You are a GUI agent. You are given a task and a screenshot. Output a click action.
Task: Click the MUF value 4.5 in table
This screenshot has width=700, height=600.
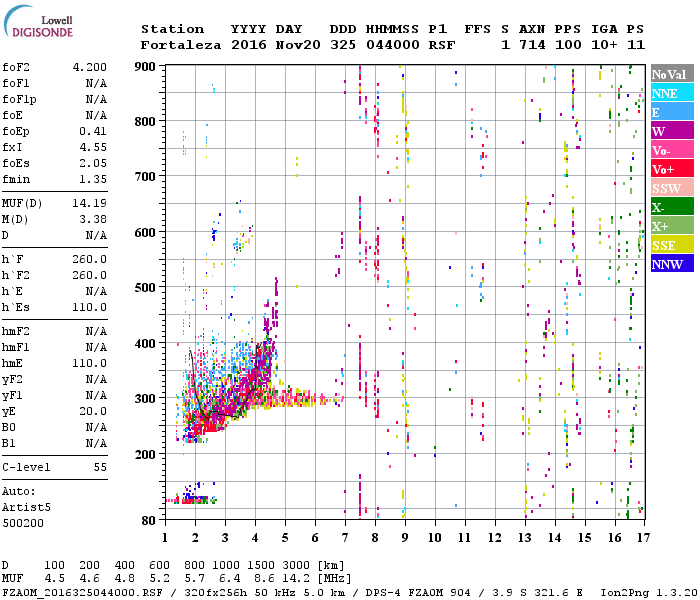[x=54, y=579]
